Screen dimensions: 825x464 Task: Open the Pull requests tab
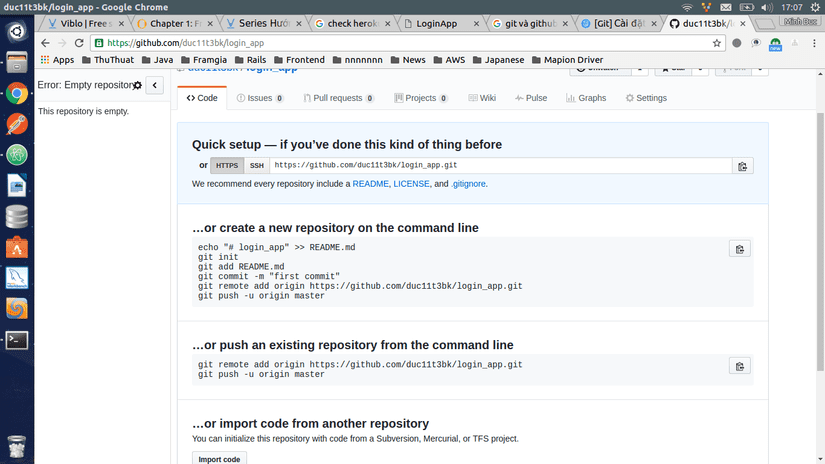pyautogui.click(x=338, y=98)
